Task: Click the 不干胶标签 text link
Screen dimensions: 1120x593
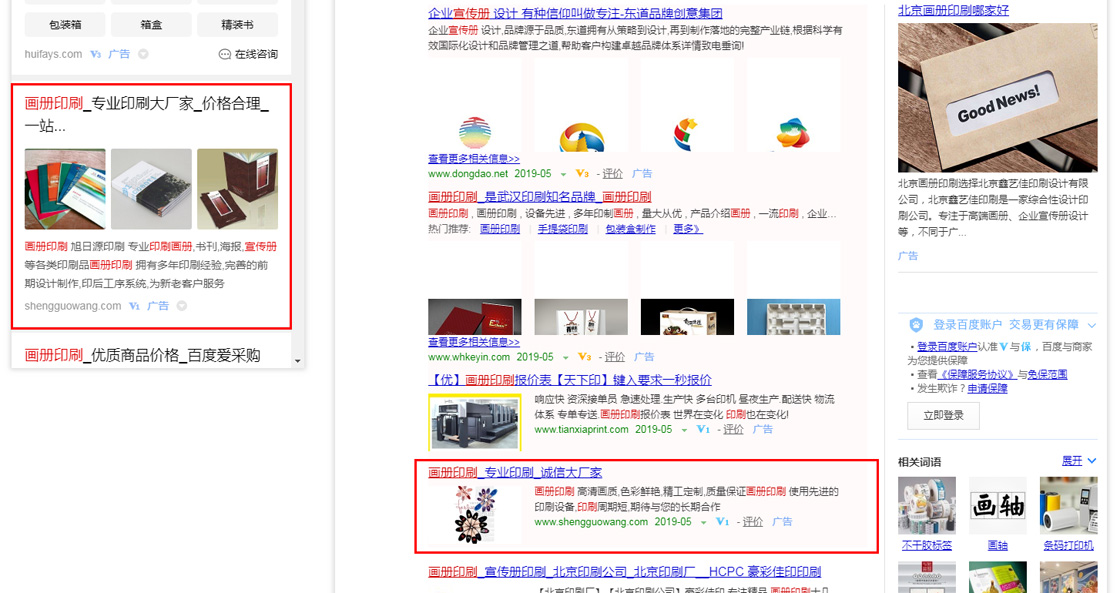Action: tap(926, 545)
